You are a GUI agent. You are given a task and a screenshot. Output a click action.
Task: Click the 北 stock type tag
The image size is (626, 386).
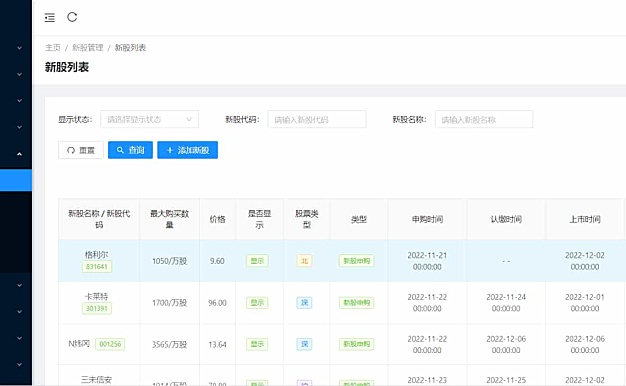[x=304, y=261]
